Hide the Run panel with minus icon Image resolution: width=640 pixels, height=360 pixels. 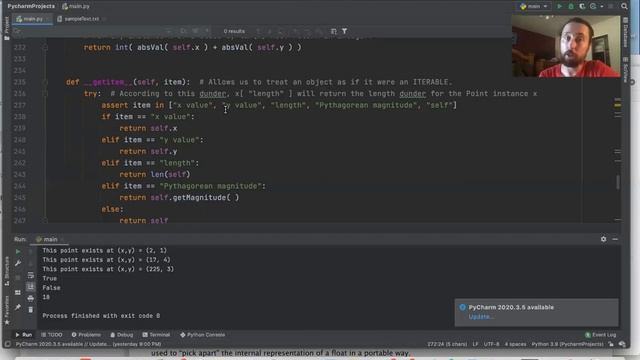615,239
